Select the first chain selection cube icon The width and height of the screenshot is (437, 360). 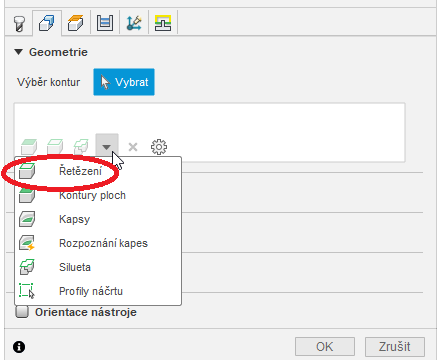[x=29, y=147]
